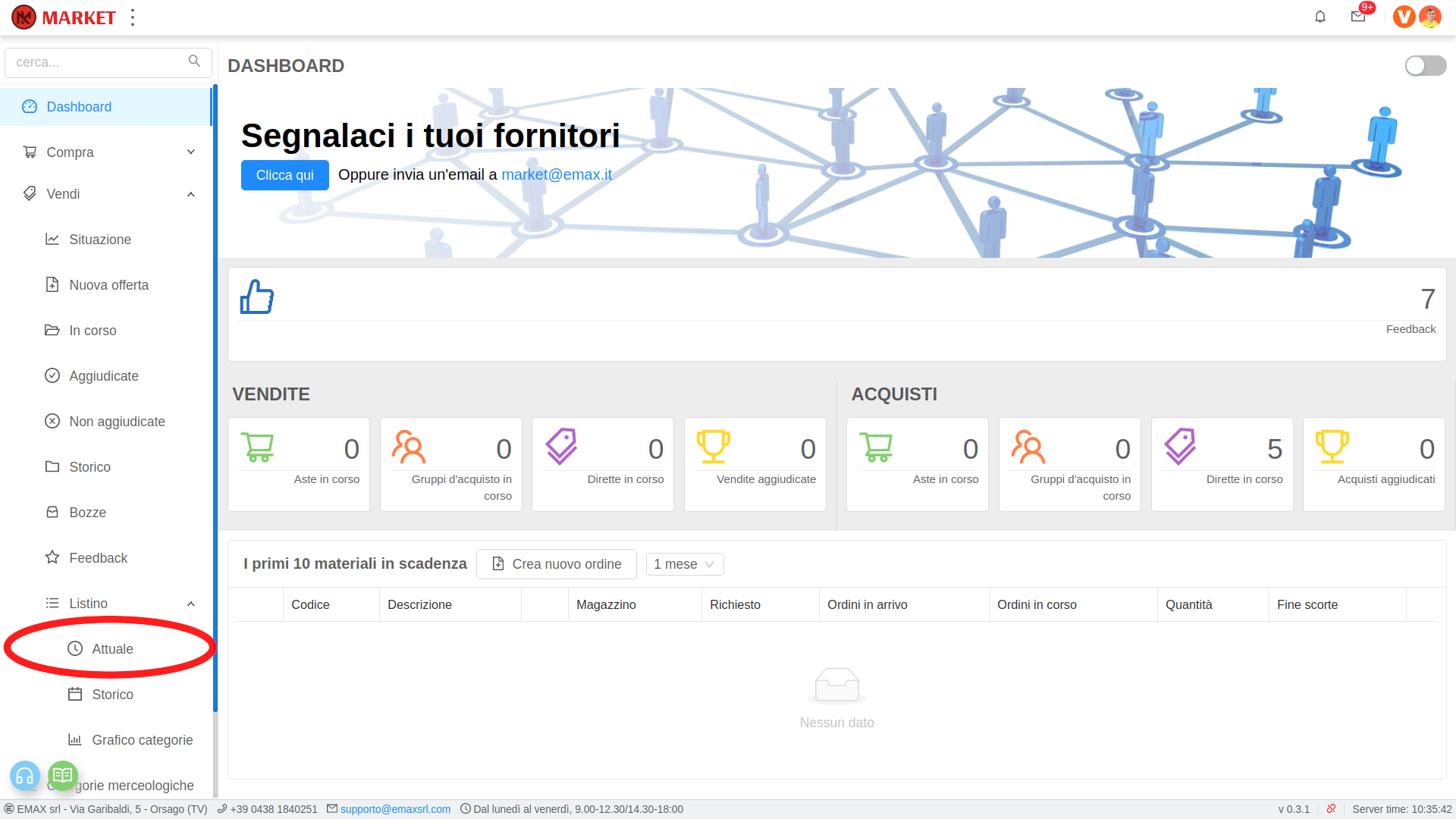Click the notification bell icon
This screenshot has width=1456, height=819.
coord(1320,17)
